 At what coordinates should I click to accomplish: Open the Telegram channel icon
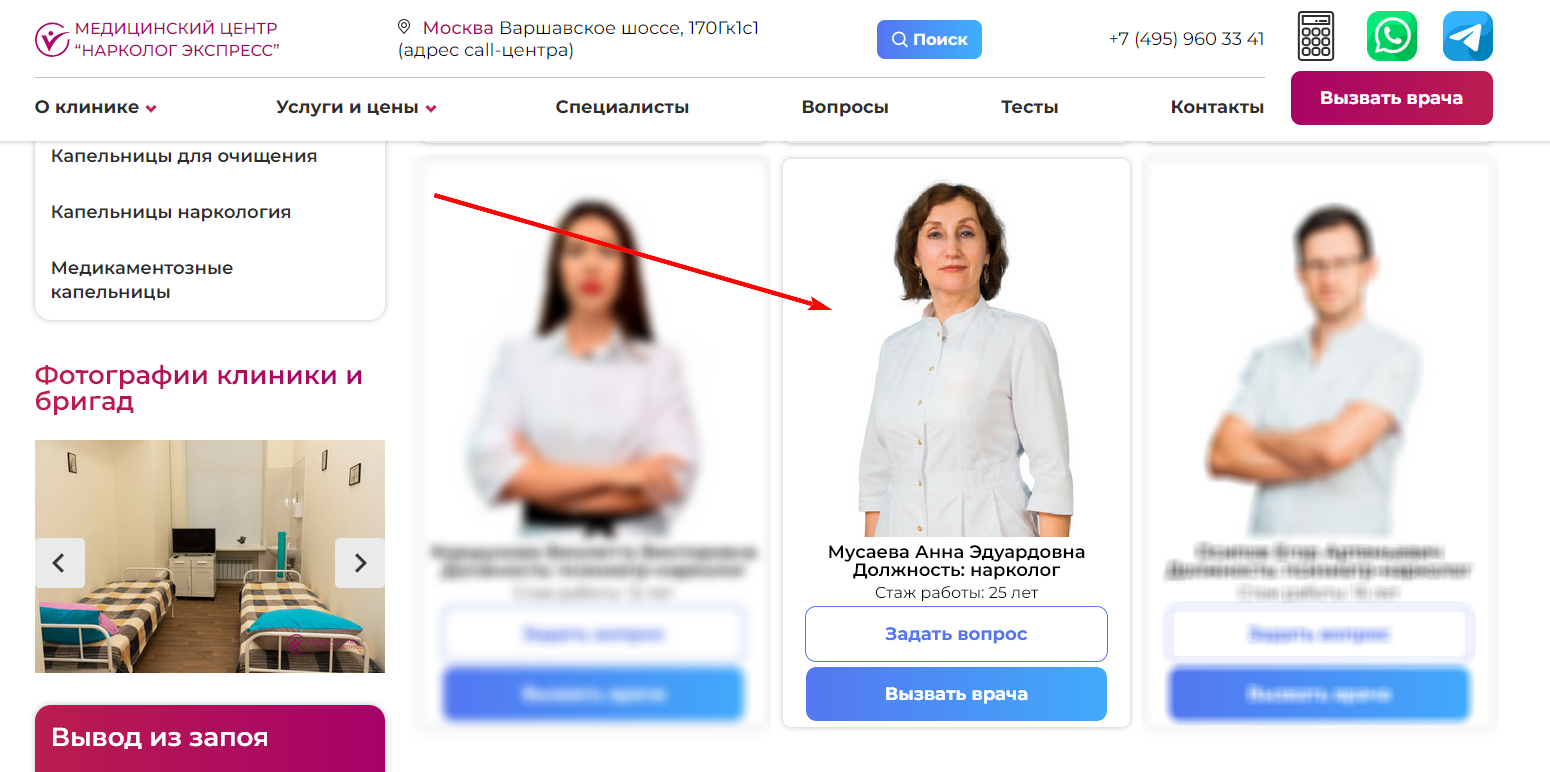(x=1468, y=37)
